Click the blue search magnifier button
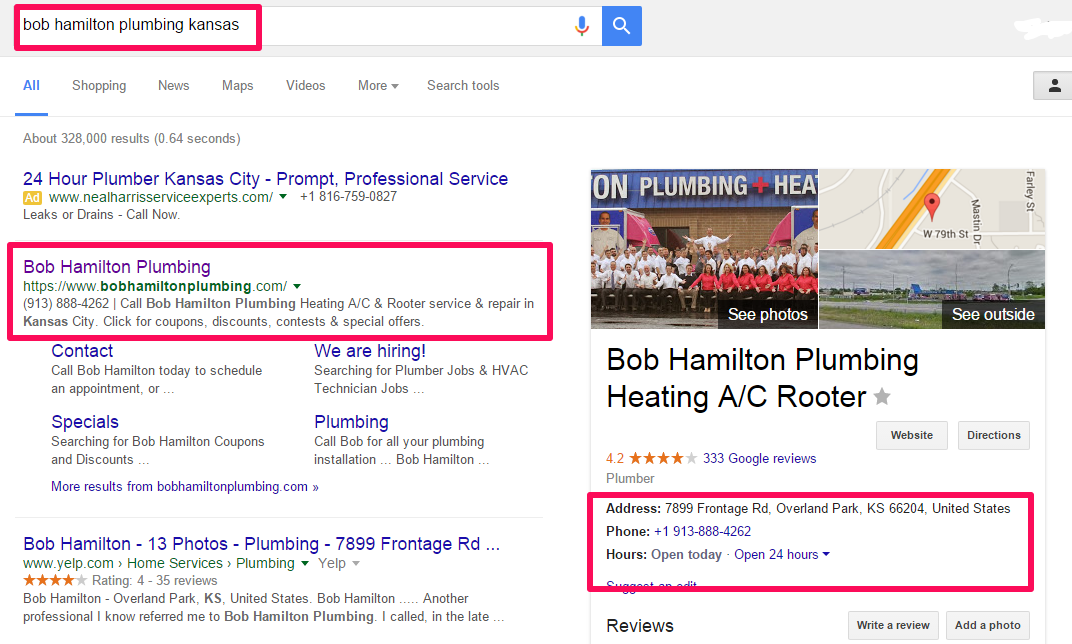Screen dimensions: 1072x644 (x=621, y=26)
